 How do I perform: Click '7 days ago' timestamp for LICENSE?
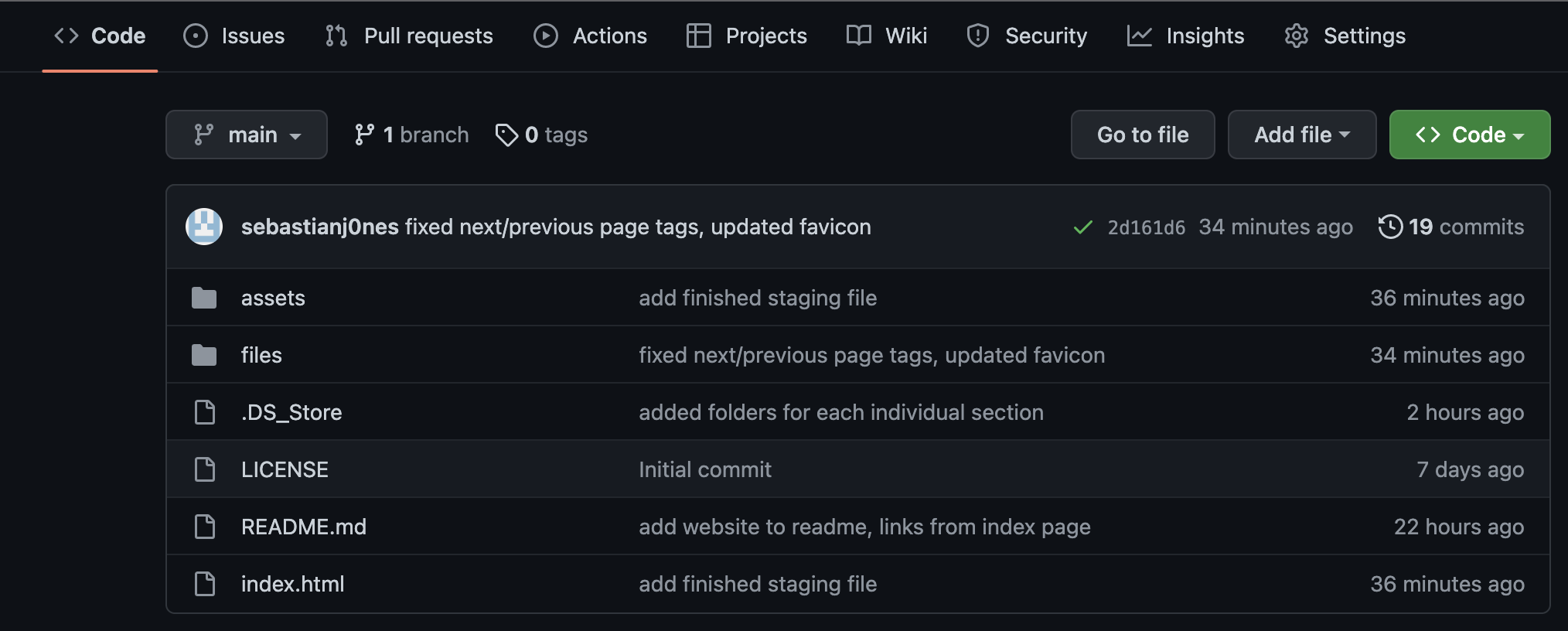(1471, 469)
